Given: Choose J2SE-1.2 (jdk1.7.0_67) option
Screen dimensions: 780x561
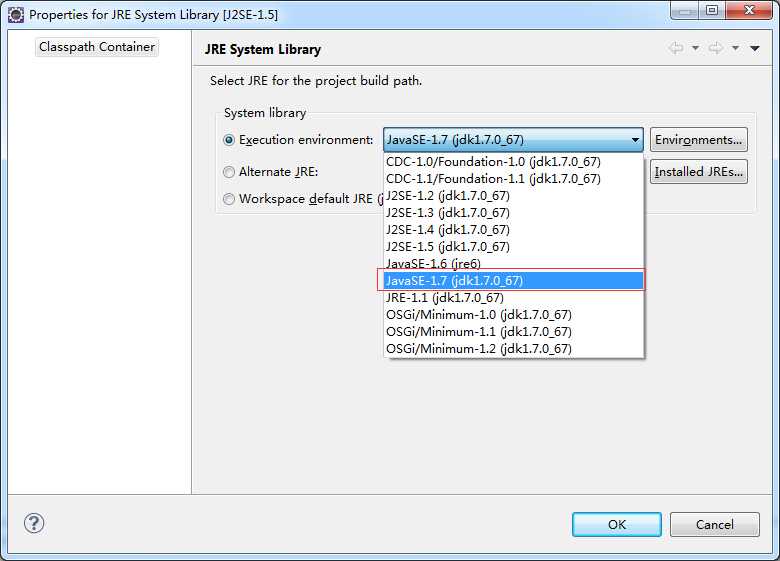Looking at the screenshot, I should [x=514, y=195].
